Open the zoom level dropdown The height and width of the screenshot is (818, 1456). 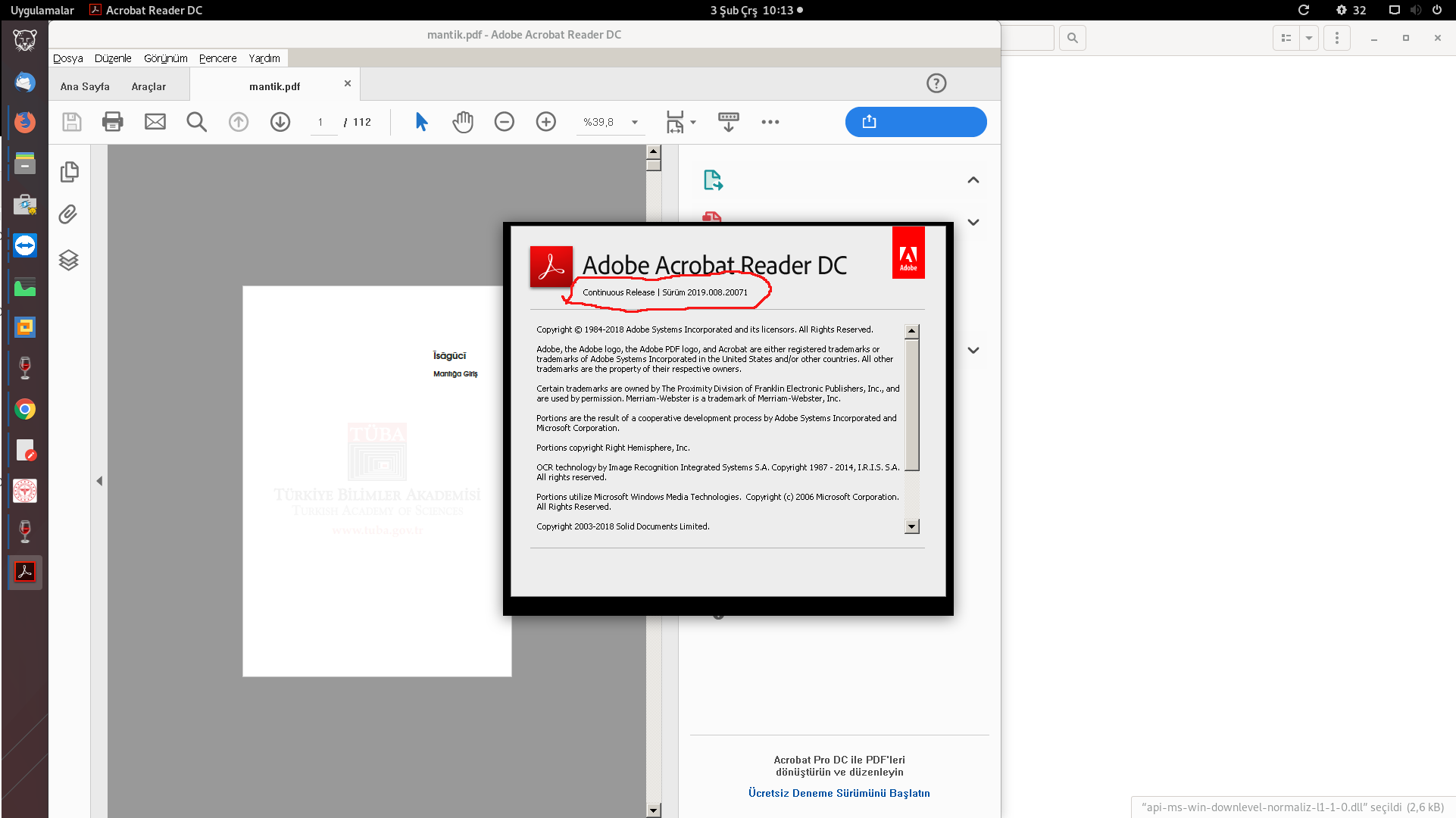coord(635,122)
